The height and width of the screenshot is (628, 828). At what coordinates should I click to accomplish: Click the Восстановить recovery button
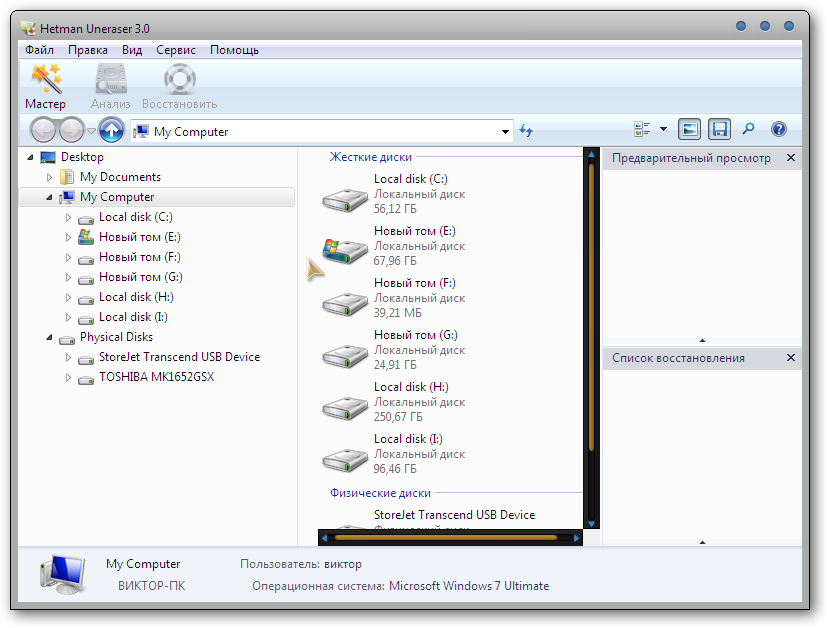(x=180, y=87)
